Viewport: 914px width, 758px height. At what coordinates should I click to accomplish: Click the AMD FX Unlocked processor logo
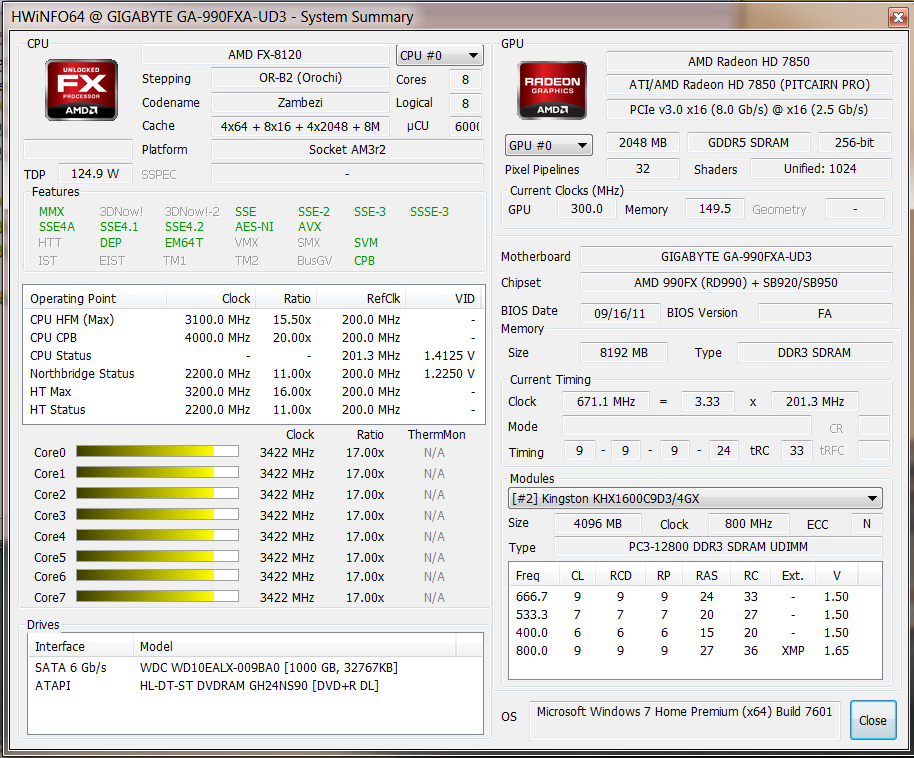tap(82, 90)
